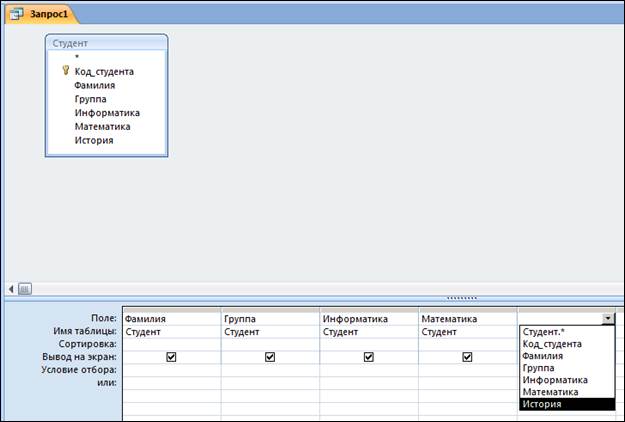Image resolution: width=625 pixels, height=422 pixels.
Task: Click the horizontal scrollbar thumb
Action: 25,289
